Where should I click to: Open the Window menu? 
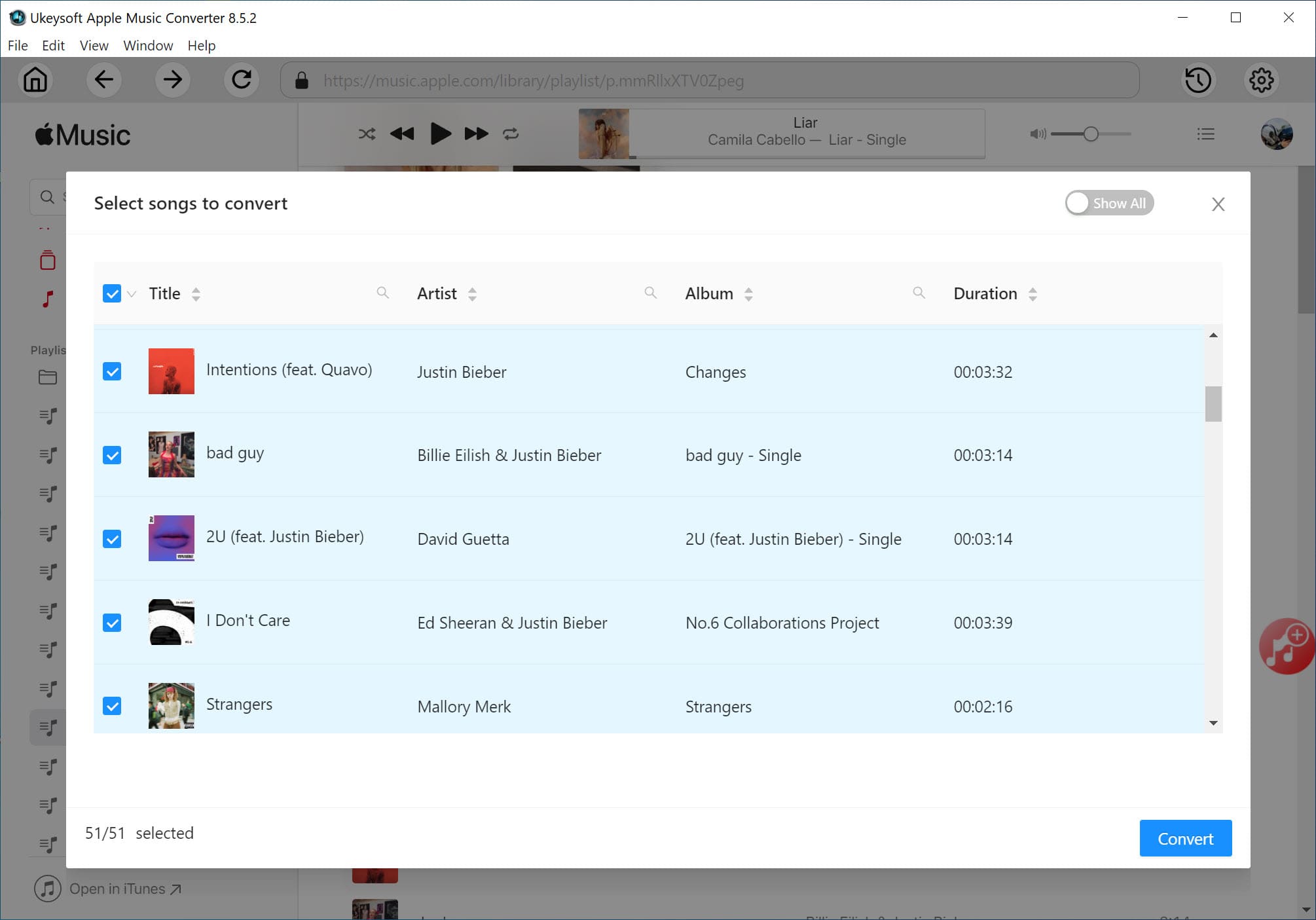(x=148, y=45)
